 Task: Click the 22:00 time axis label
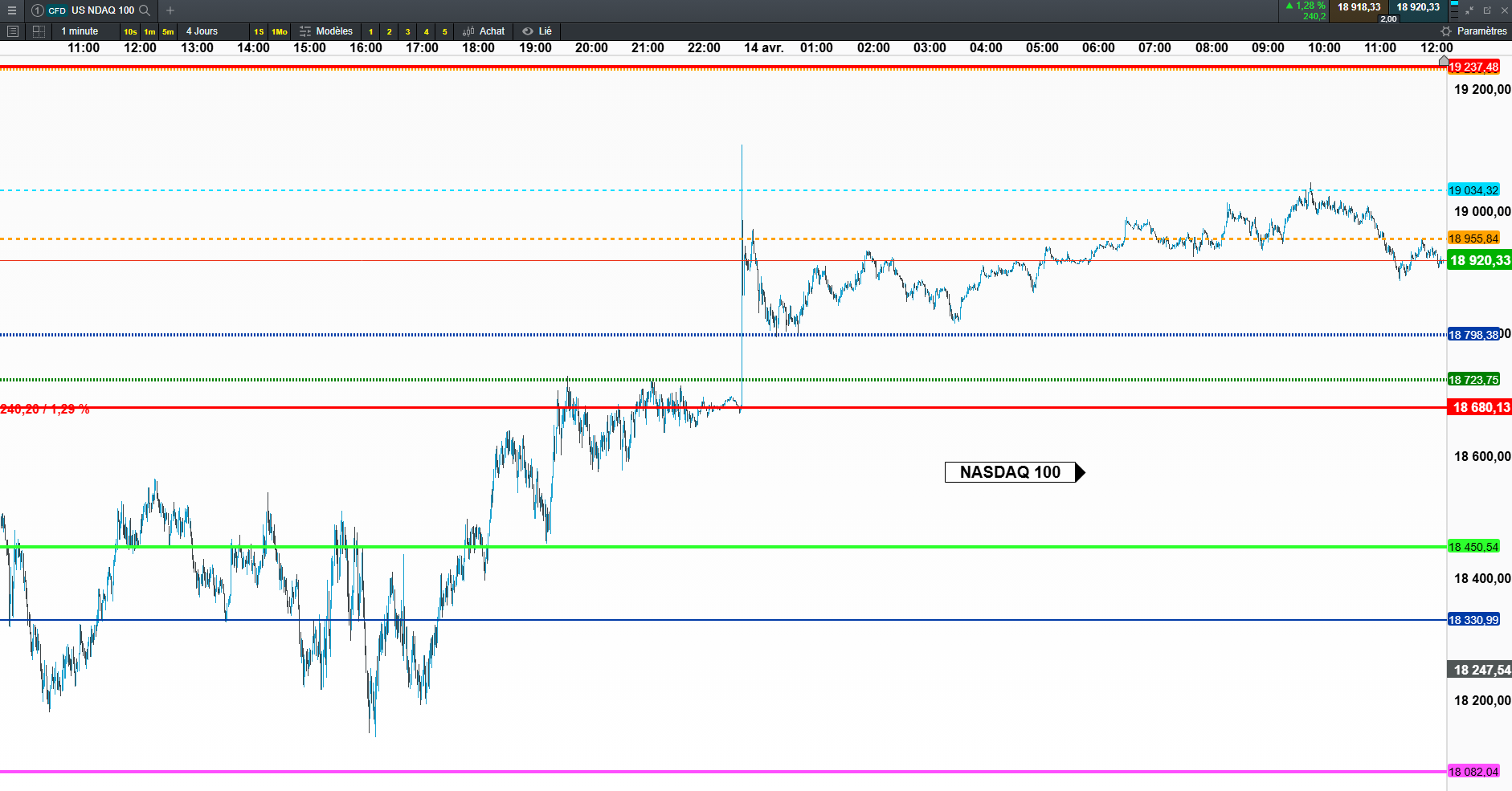[x=704, y=48]
